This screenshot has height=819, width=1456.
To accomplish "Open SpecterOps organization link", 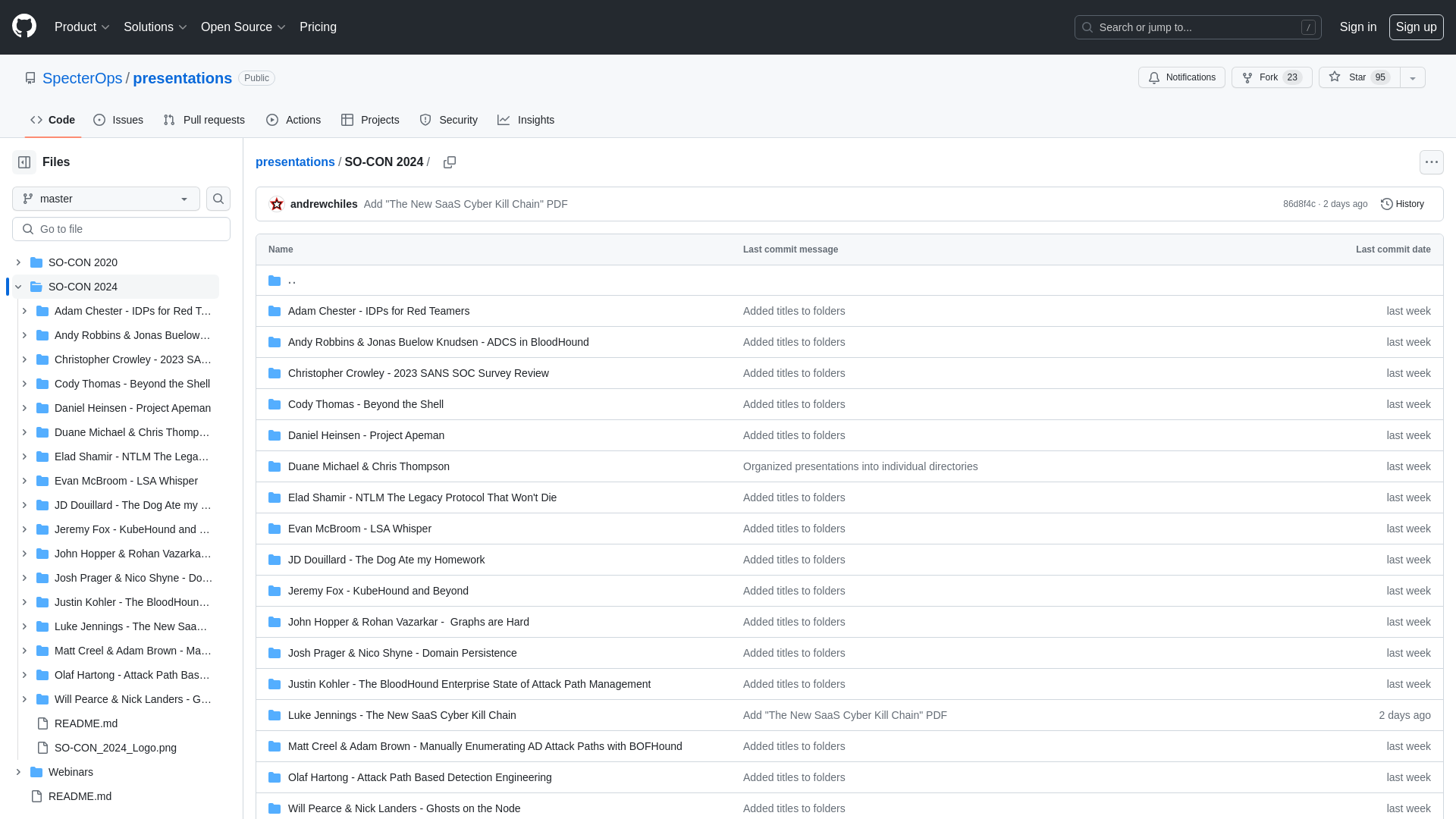I will coord(82,78).
